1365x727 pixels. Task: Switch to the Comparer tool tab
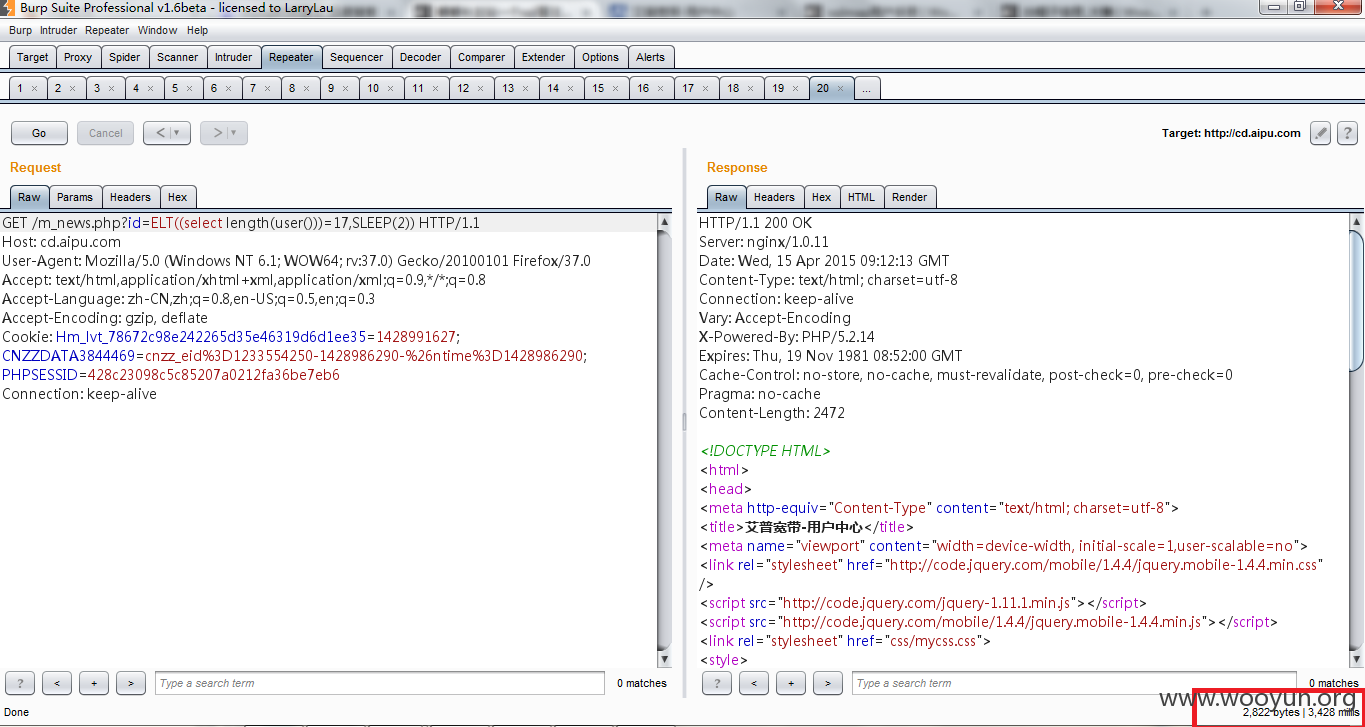pyautogui.click(x=482, y=57)
